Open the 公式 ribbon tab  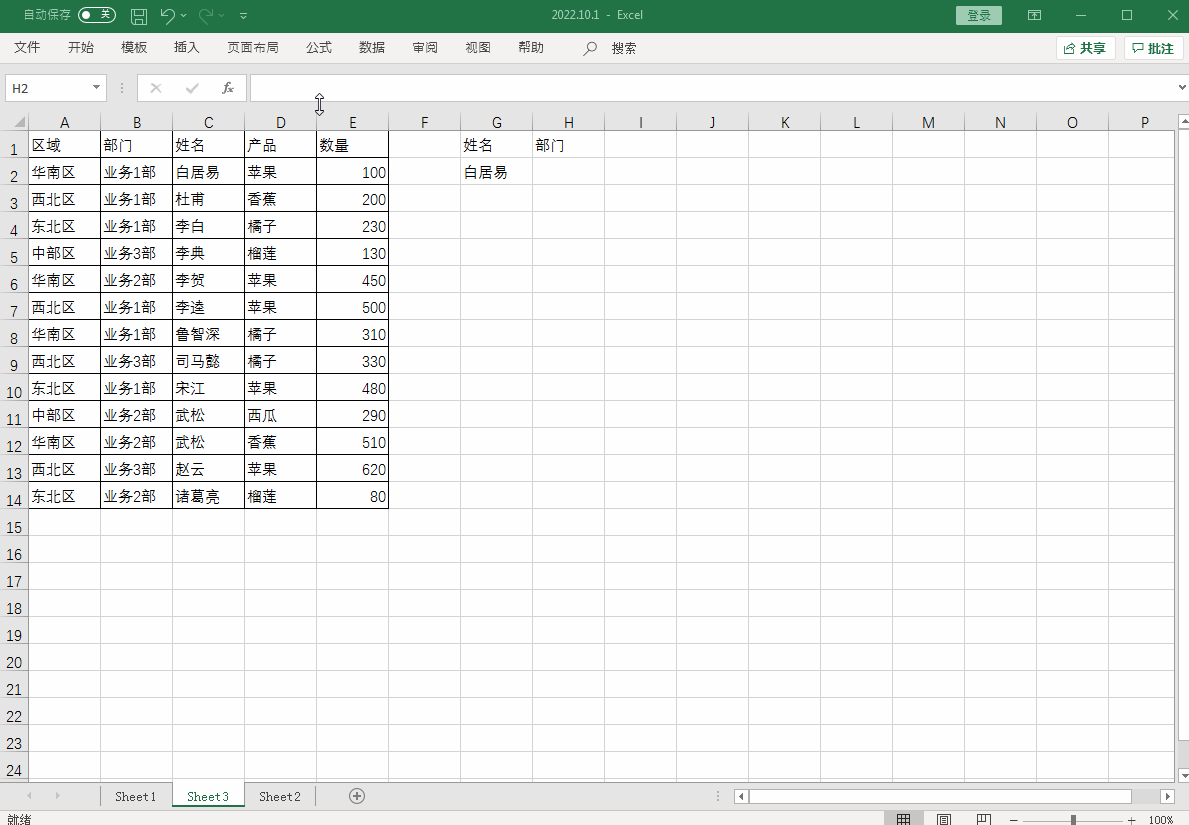tap(318, 48)
